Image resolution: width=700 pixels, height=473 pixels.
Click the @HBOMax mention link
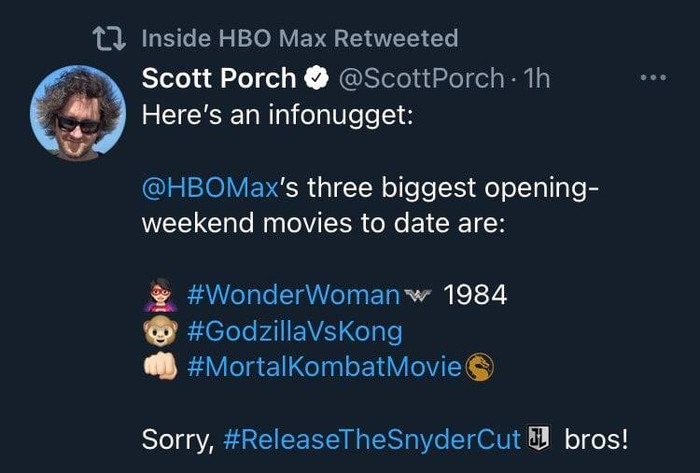click(210, 188)
